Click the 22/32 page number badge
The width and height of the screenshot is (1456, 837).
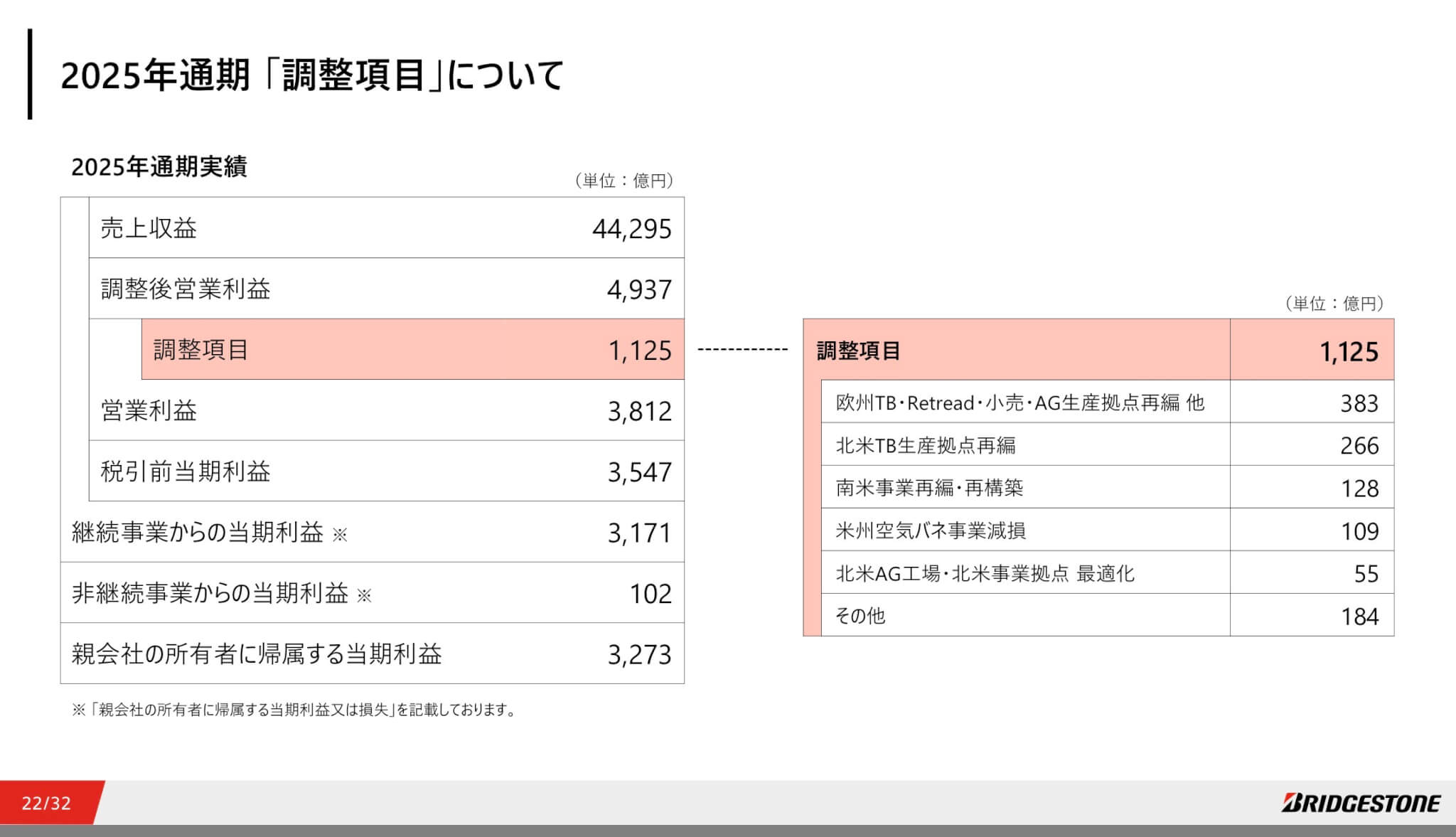tap(46, 804)
